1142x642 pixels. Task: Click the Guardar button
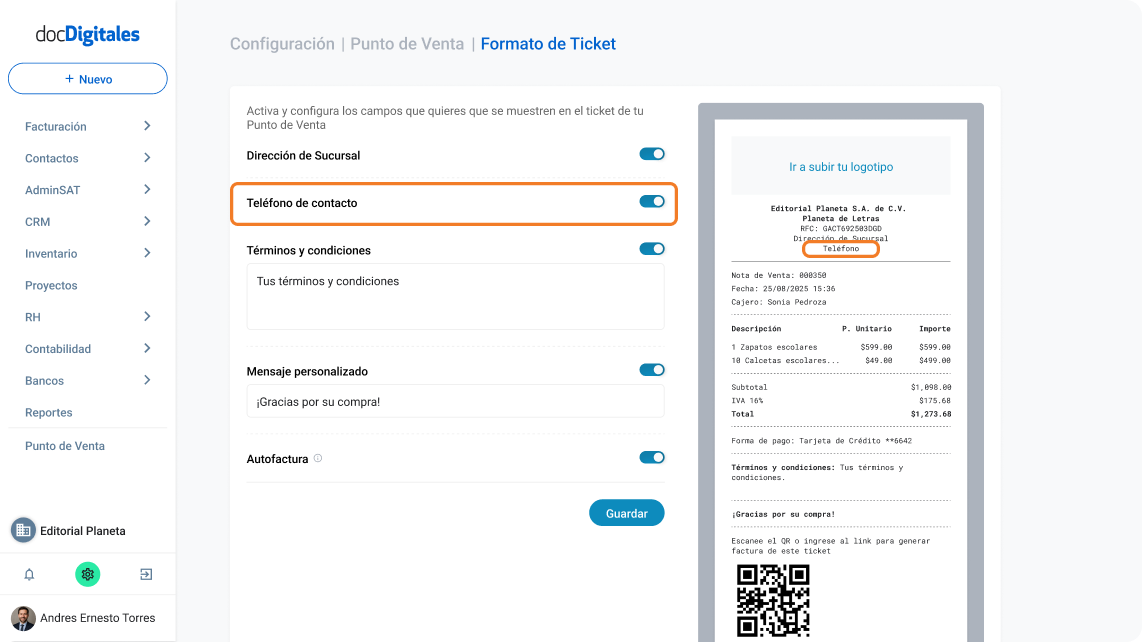click(626, 513)
